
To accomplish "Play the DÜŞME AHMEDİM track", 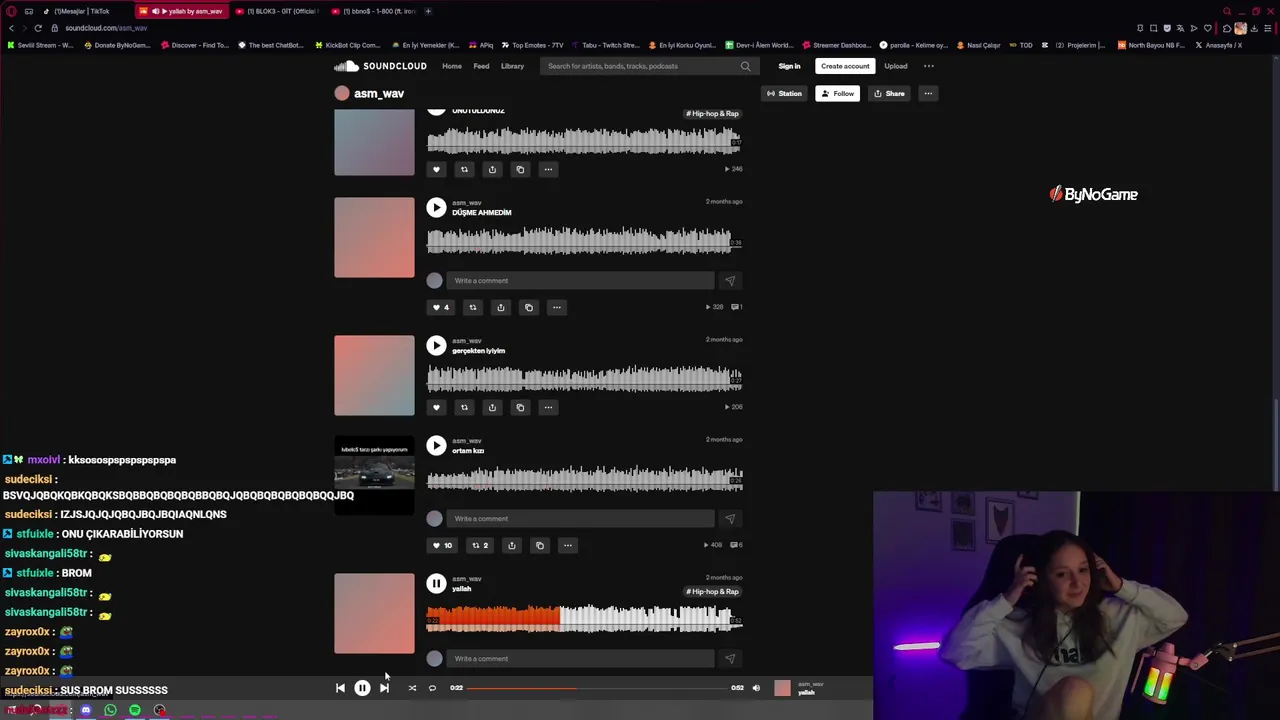I will pos(436,207).
